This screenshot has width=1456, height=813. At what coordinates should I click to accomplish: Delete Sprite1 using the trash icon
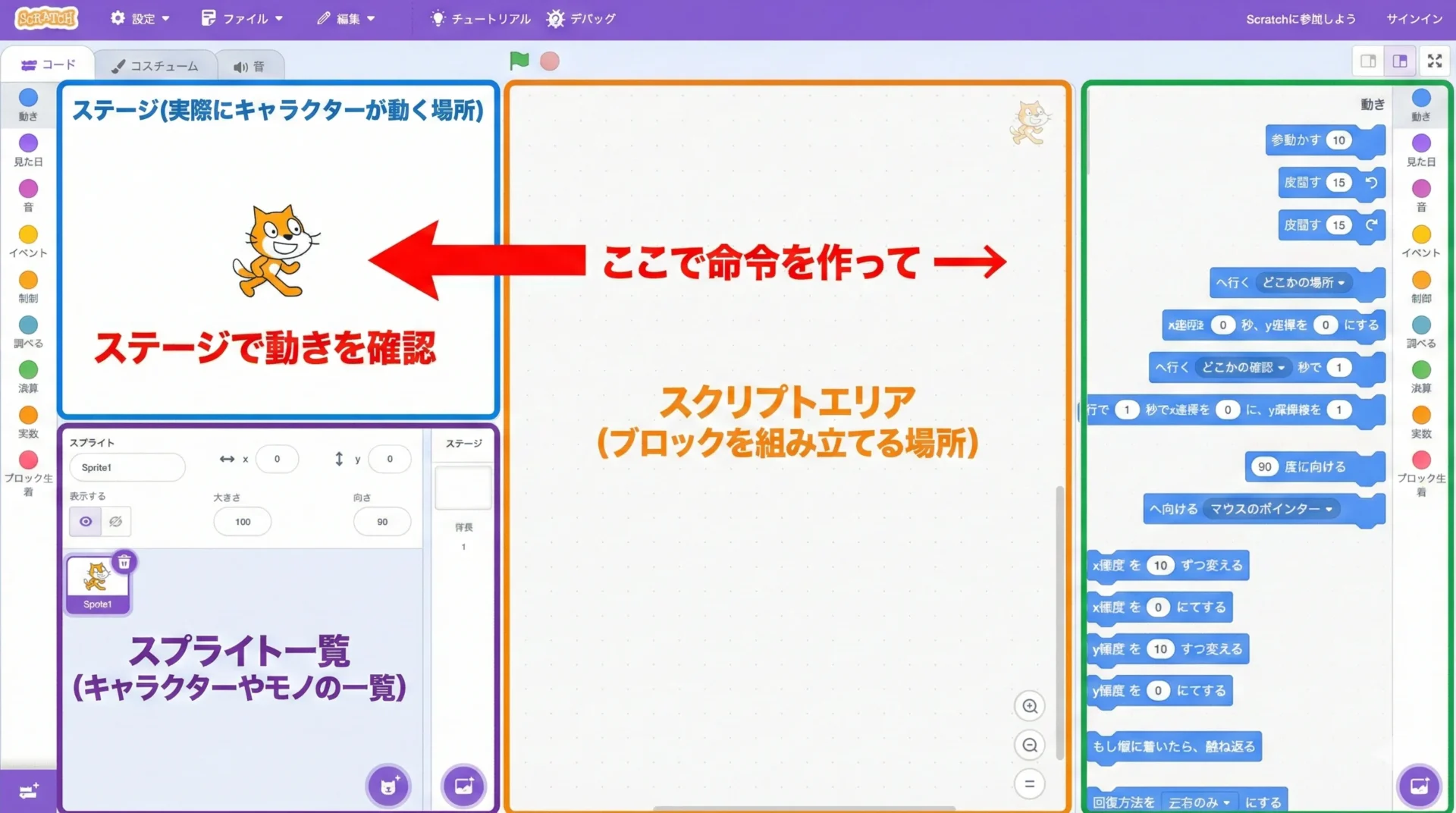point(124,562)
